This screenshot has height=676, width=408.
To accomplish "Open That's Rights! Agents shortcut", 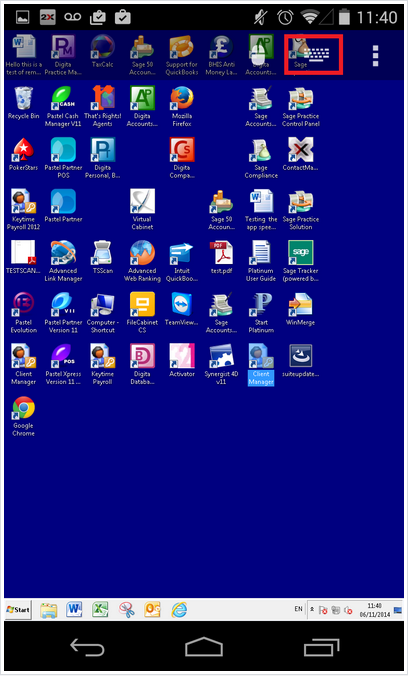I will (102, 107).
